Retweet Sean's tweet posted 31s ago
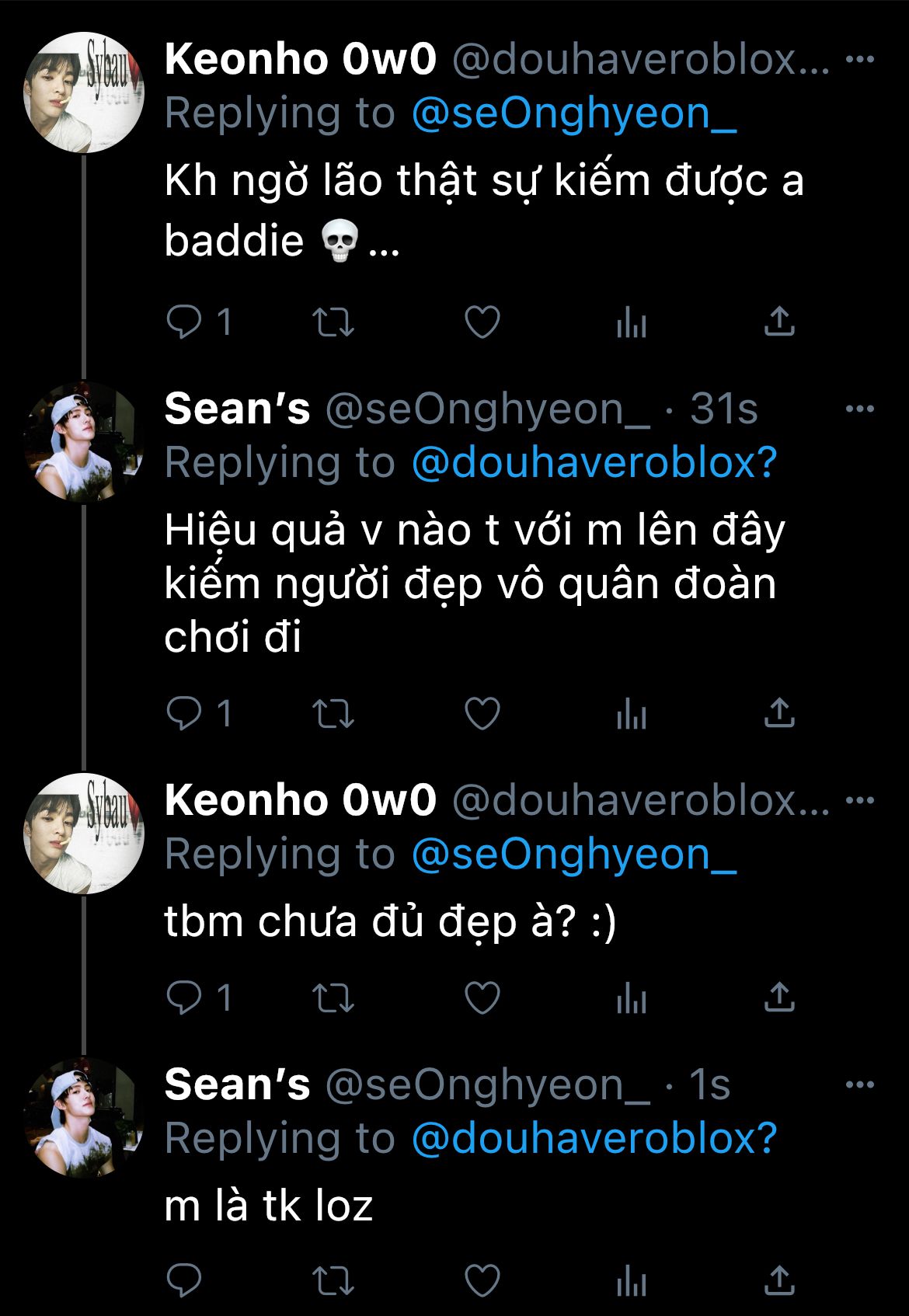The height and width of the screenshot is (1316, 909). [333, 713]
